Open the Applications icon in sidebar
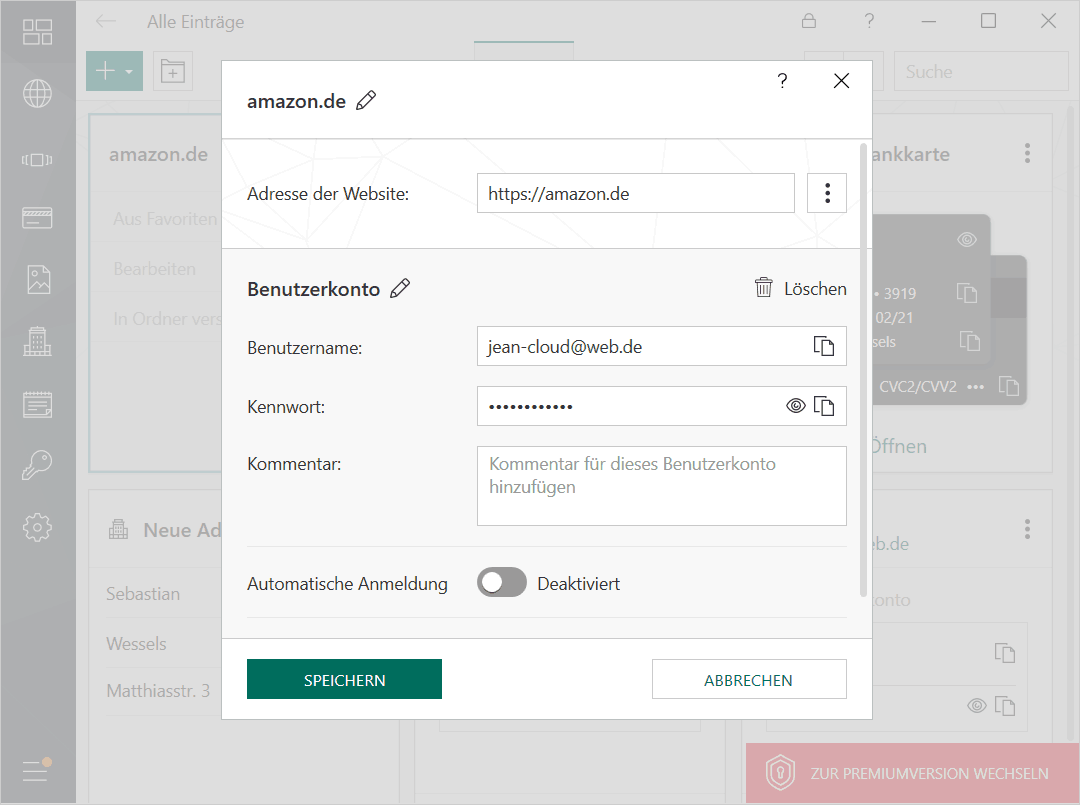The image size is (1080, 805). pos(37,160)
